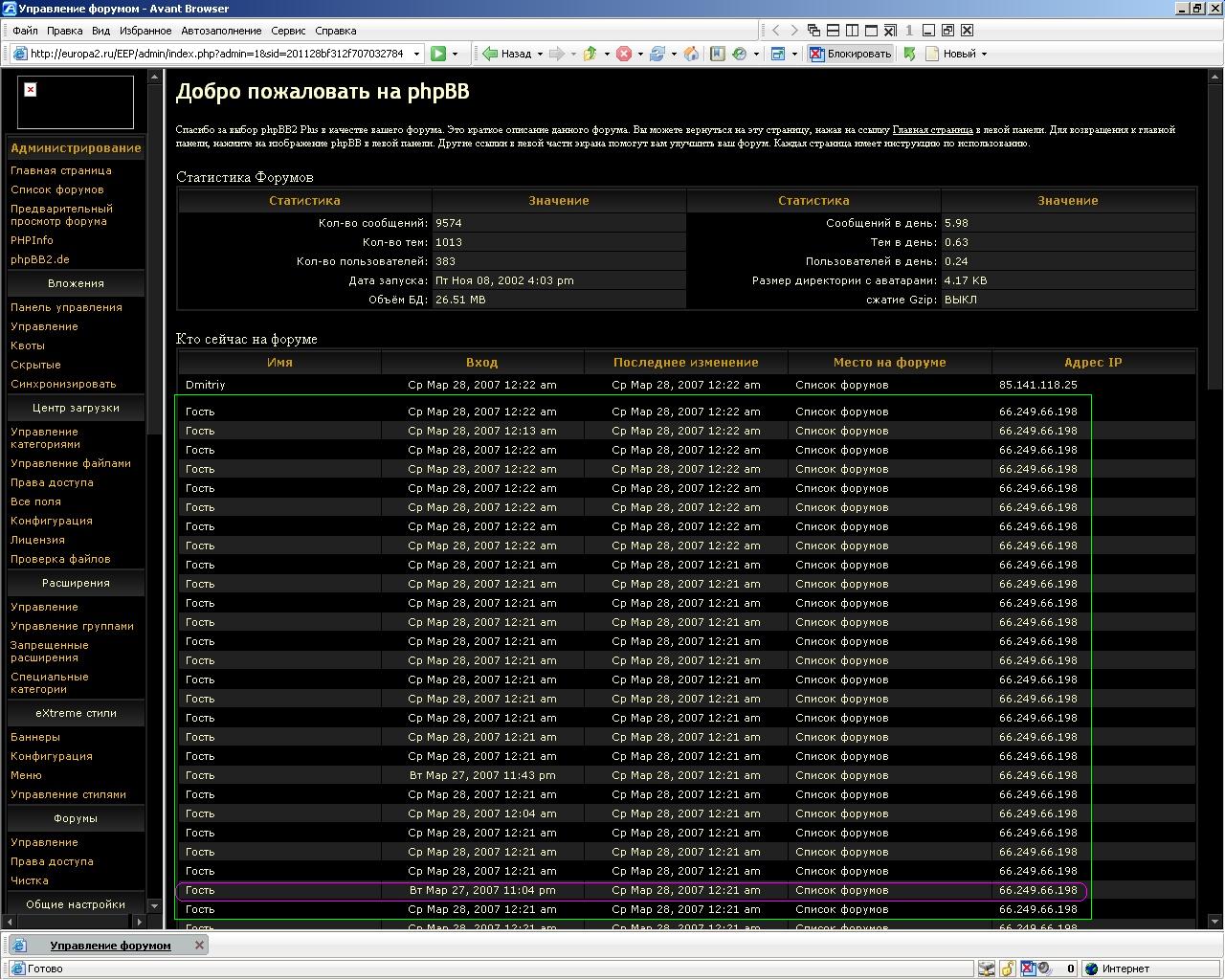The width and height of the screenshot is (1225, 980).
Task: Click the Refresh page icon
Action: (x=657, y=54)
